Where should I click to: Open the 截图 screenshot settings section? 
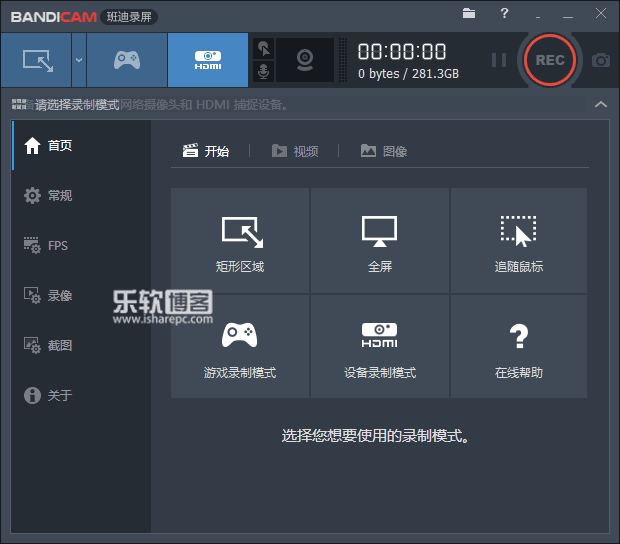(x=81, y=345)
